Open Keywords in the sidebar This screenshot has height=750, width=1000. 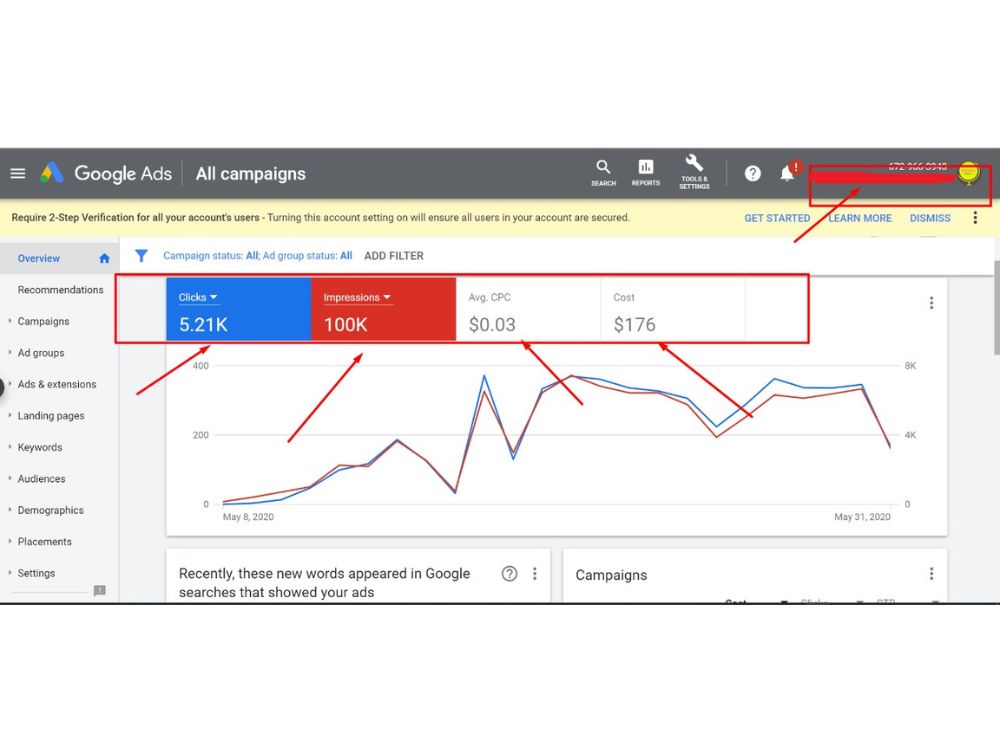40,447
